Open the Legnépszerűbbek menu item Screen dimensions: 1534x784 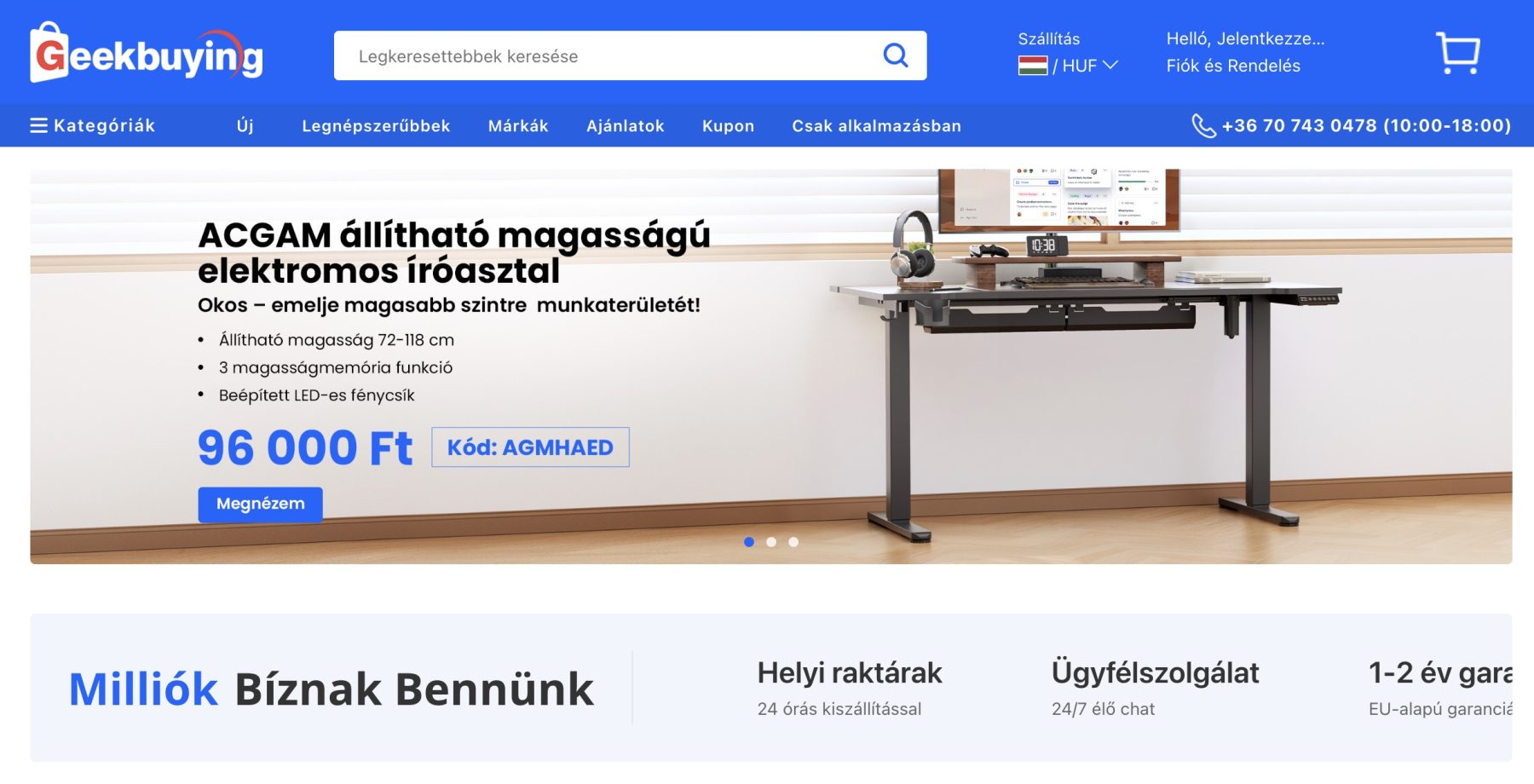click(x=376, y=125)
